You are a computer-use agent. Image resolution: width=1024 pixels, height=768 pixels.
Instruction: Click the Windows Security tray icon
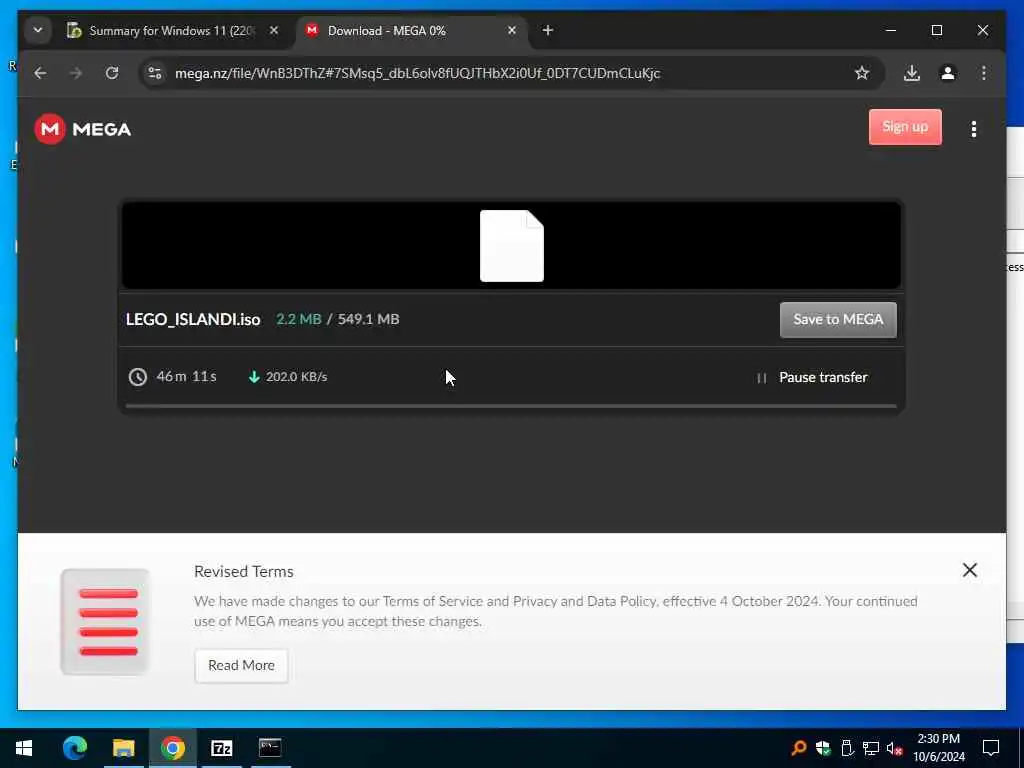pos(823,748)
